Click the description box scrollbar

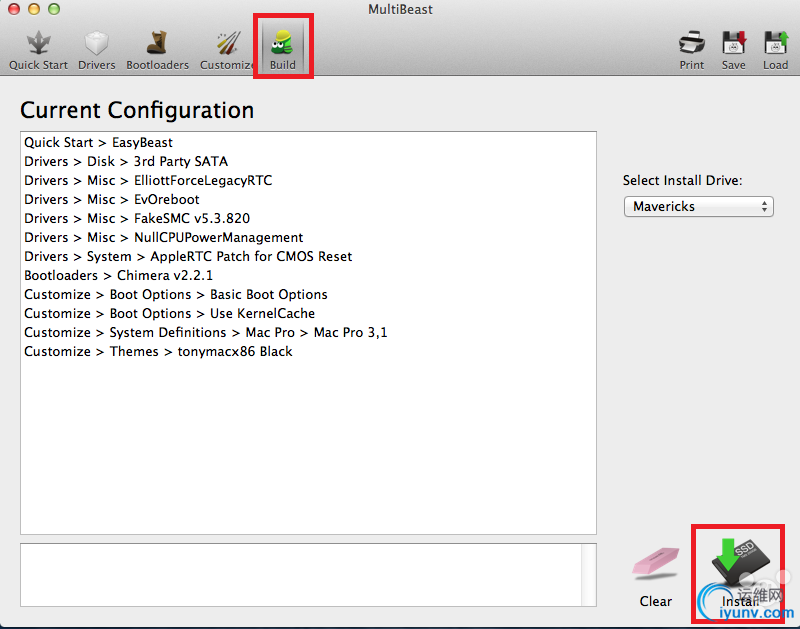point(589,575)
